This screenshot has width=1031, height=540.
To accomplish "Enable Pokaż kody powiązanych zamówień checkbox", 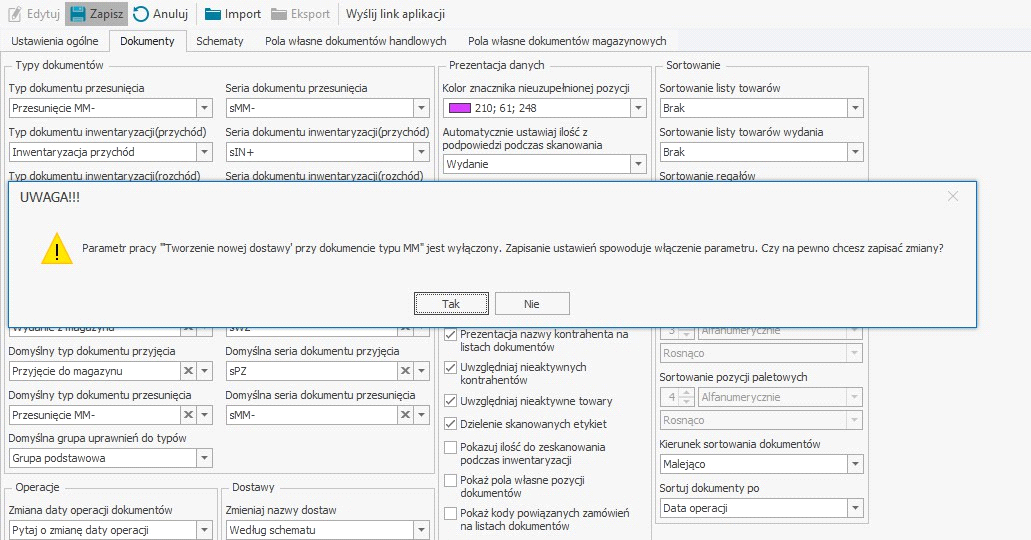I will [x=450, y=513].
